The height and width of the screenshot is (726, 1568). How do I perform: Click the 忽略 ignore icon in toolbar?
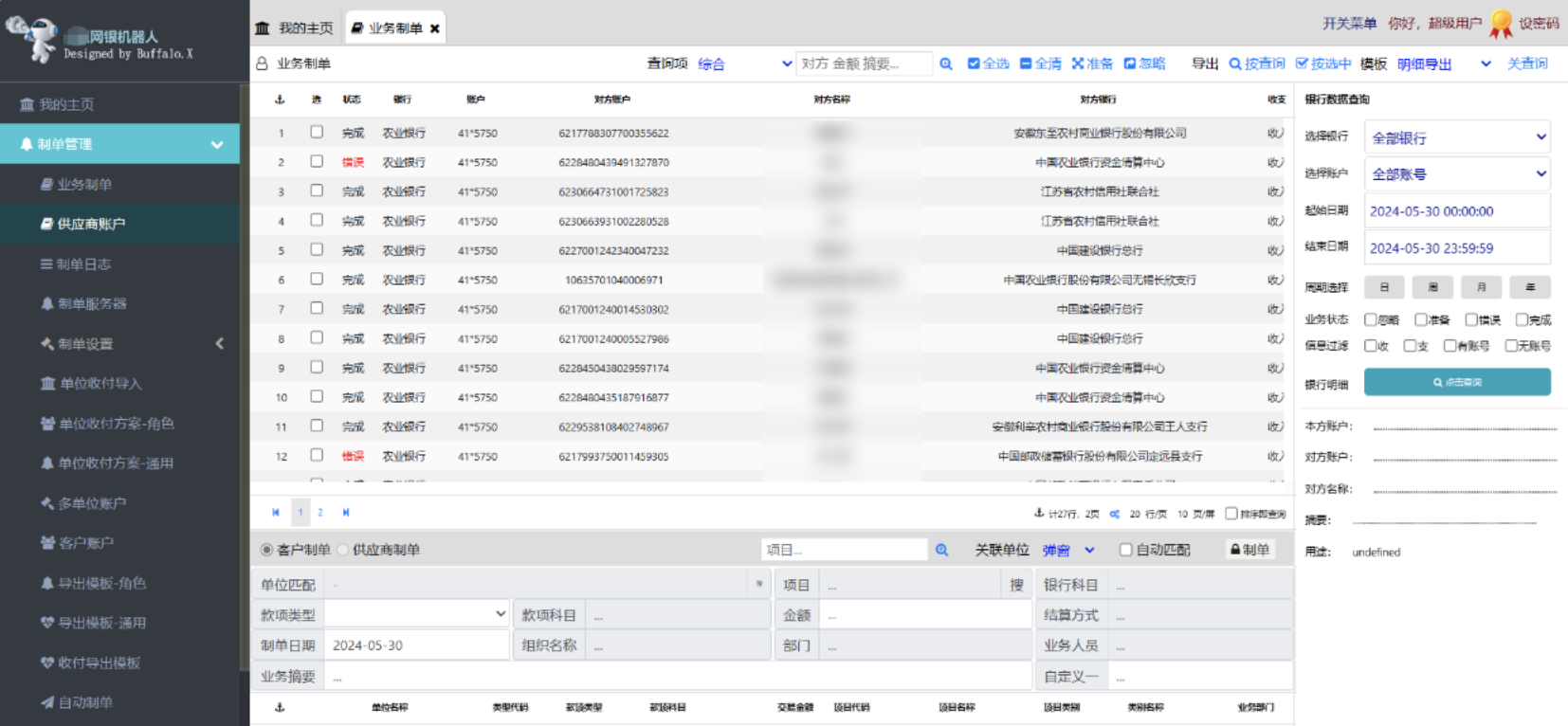(x=1130, y=64)
